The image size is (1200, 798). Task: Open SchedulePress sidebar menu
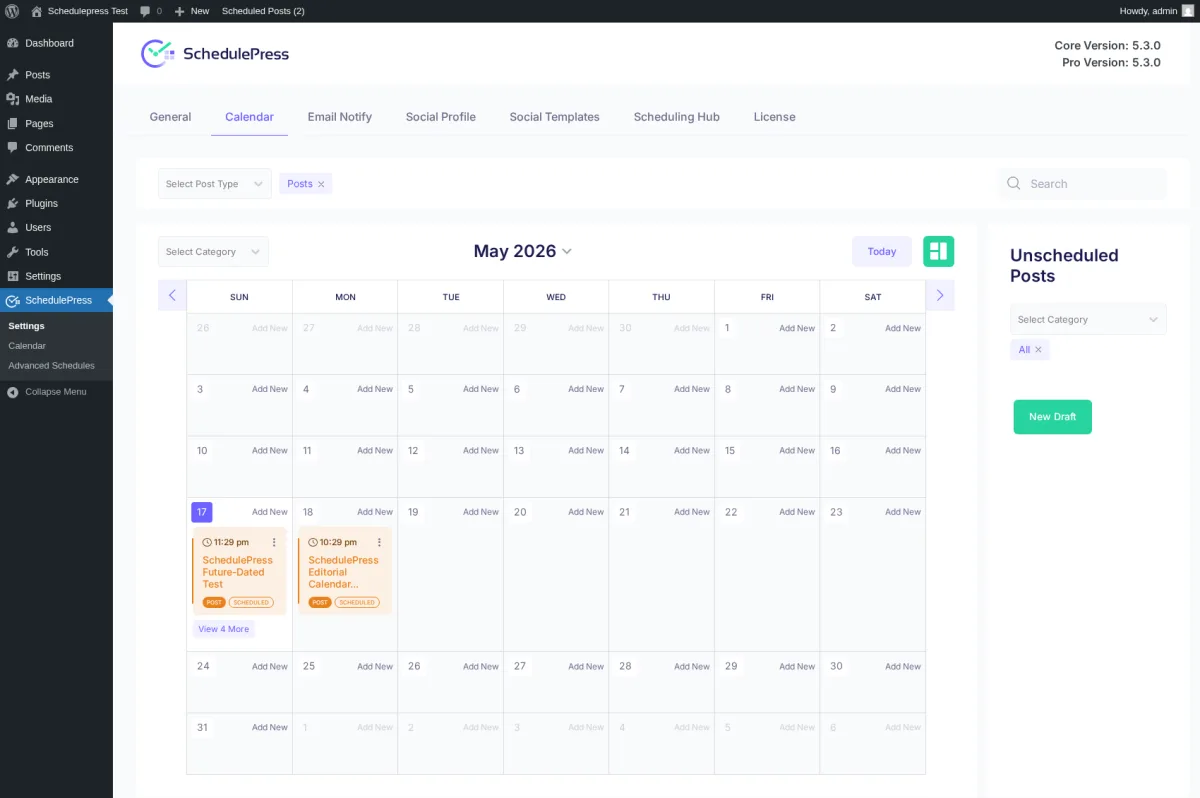56,300
